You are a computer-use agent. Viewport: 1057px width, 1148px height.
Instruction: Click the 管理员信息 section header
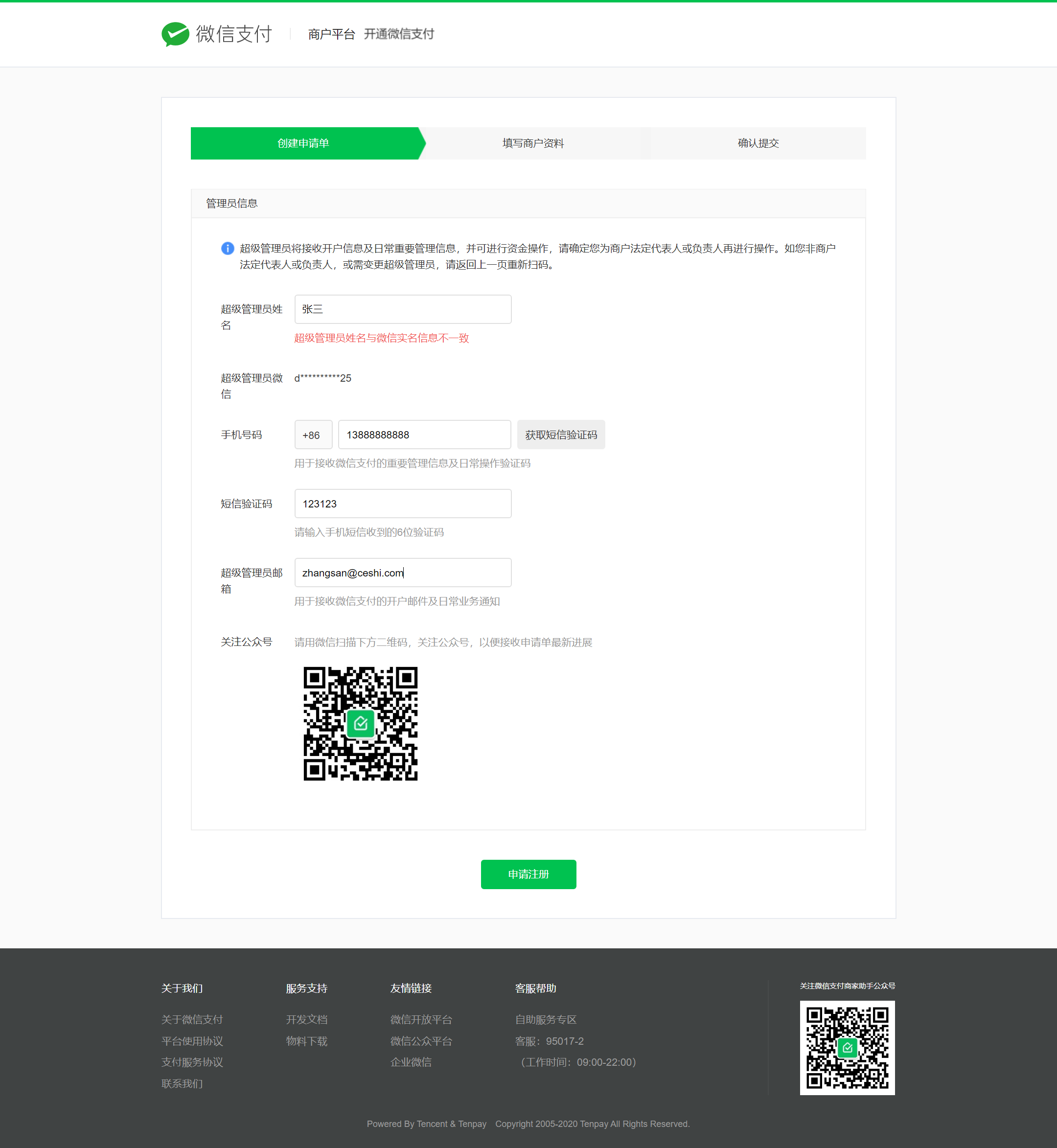coord(528,203)
